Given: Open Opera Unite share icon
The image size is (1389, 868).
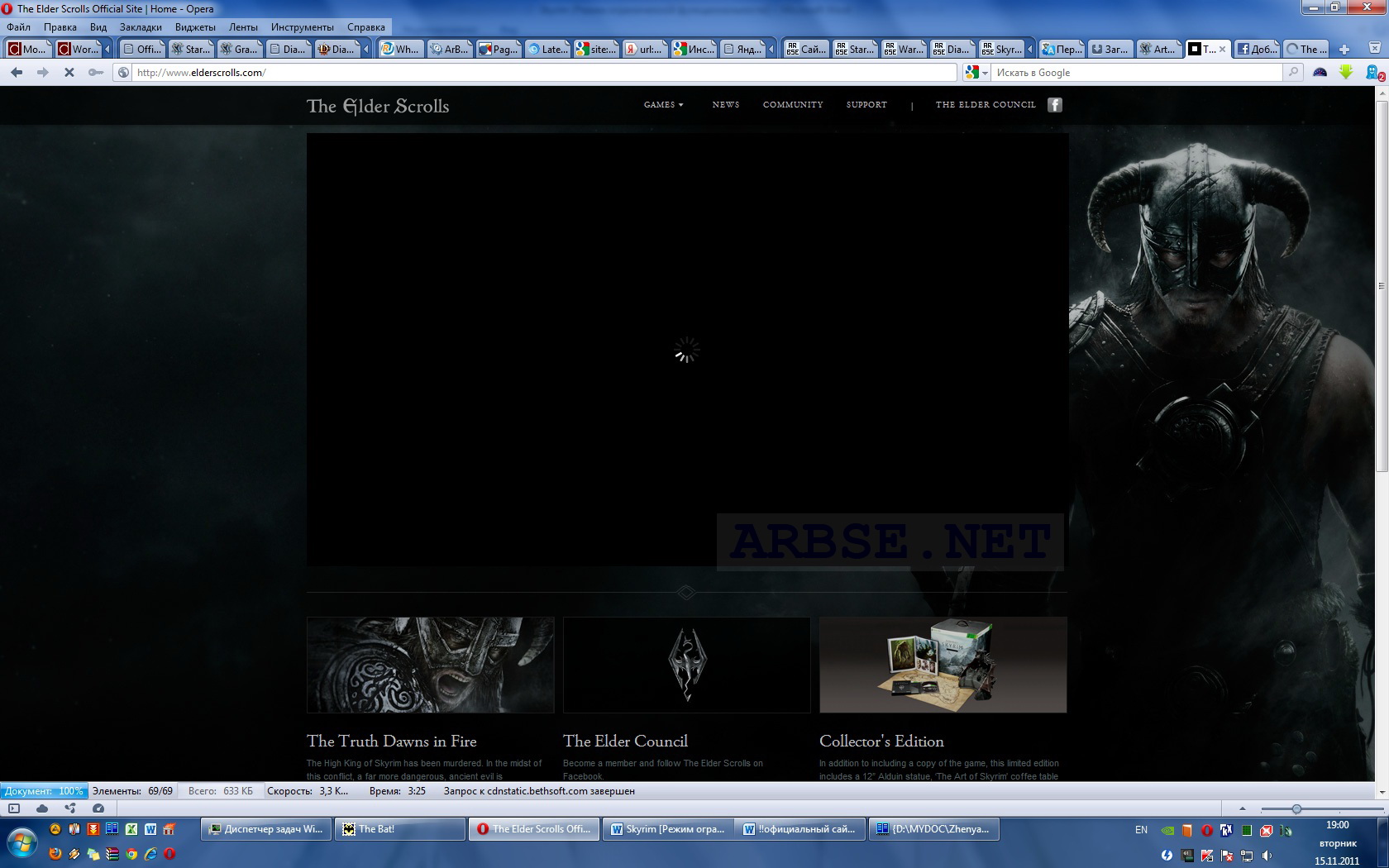Looking at the screenshot, I should click(70, 808).
